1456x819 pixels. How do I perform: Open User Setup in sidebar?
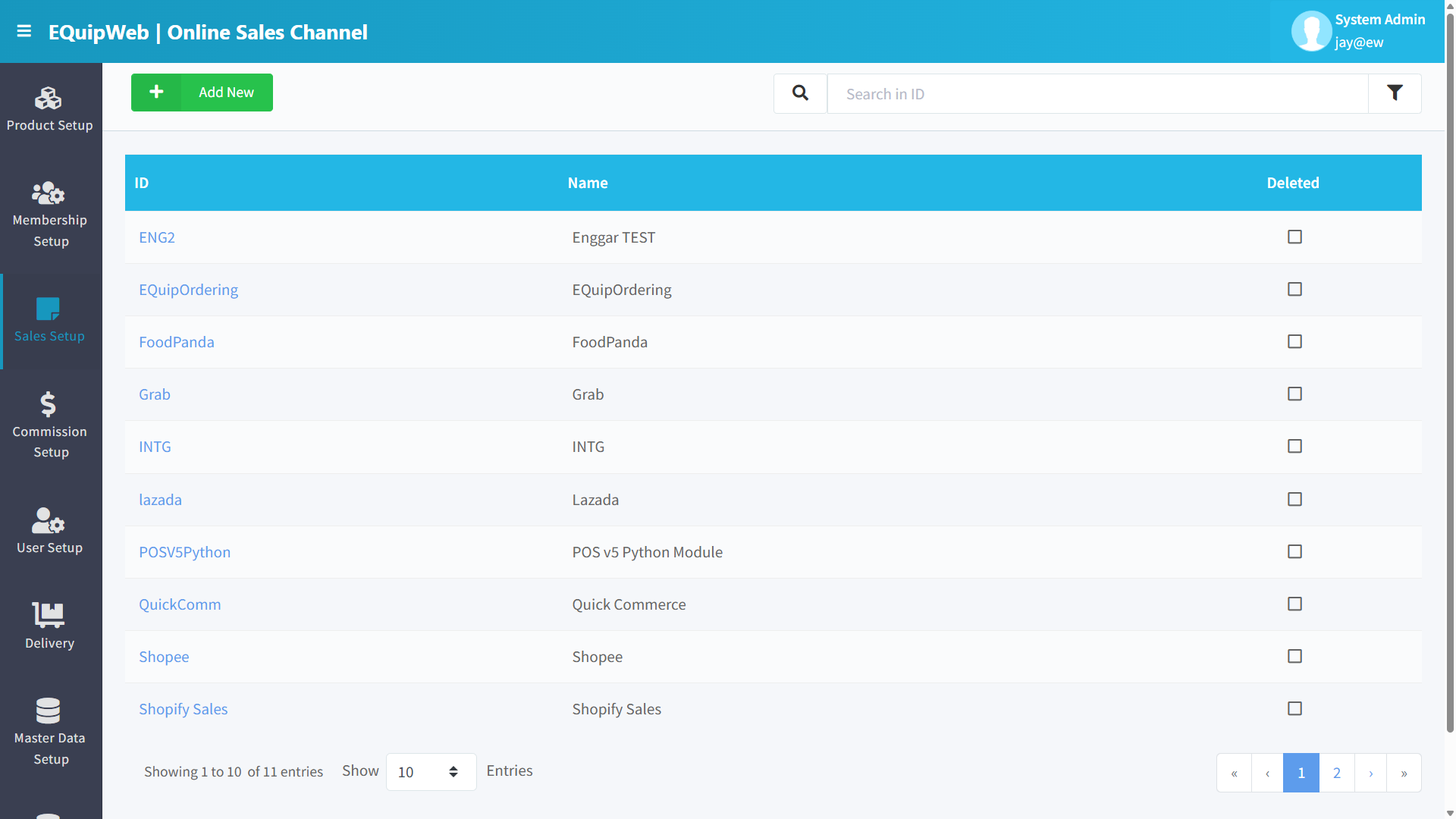coord(50,531)
